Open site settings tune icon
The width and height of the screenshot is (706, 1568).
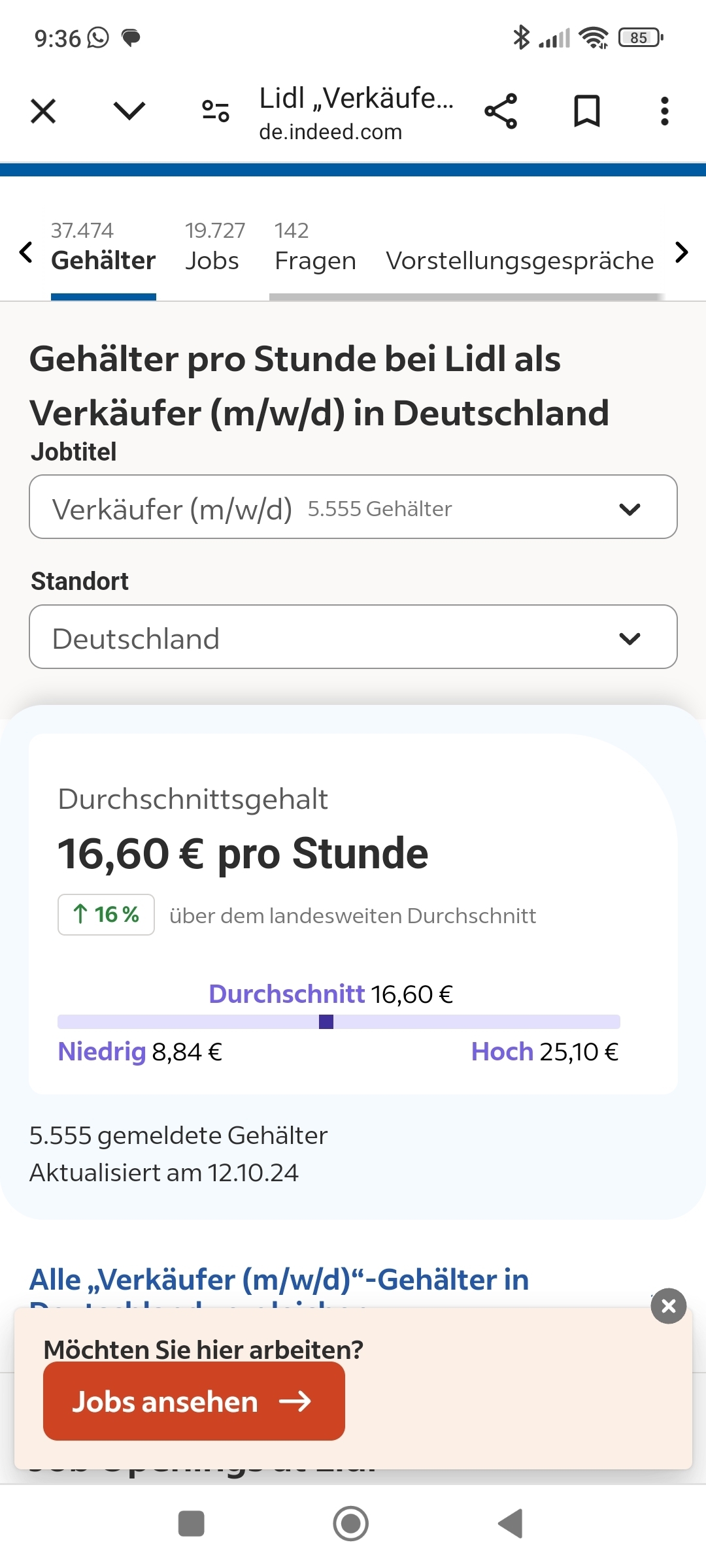point(215,111)
